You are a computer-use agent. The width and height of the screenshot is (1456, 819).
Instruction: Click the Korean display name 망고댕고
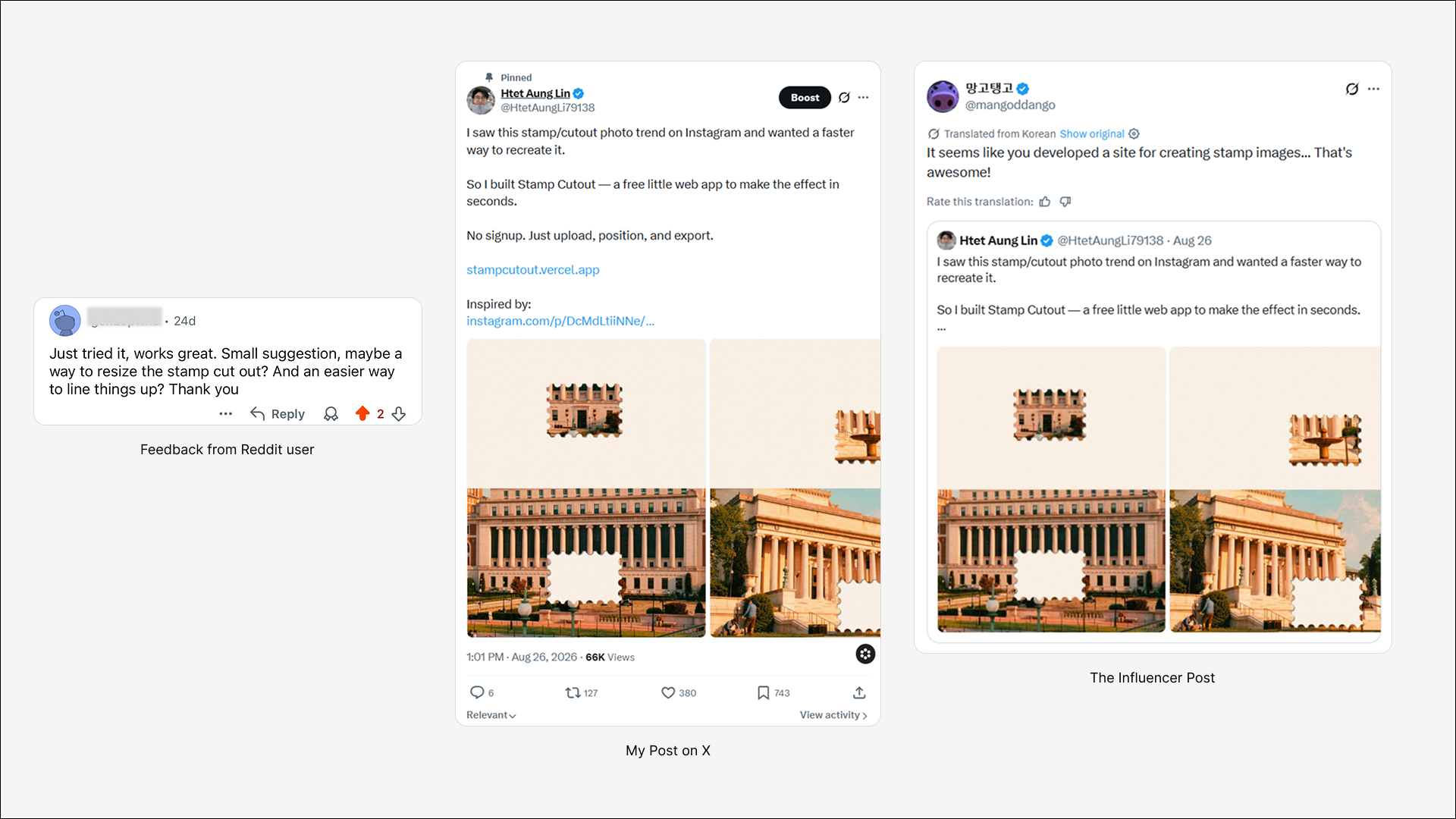point(990,88)
